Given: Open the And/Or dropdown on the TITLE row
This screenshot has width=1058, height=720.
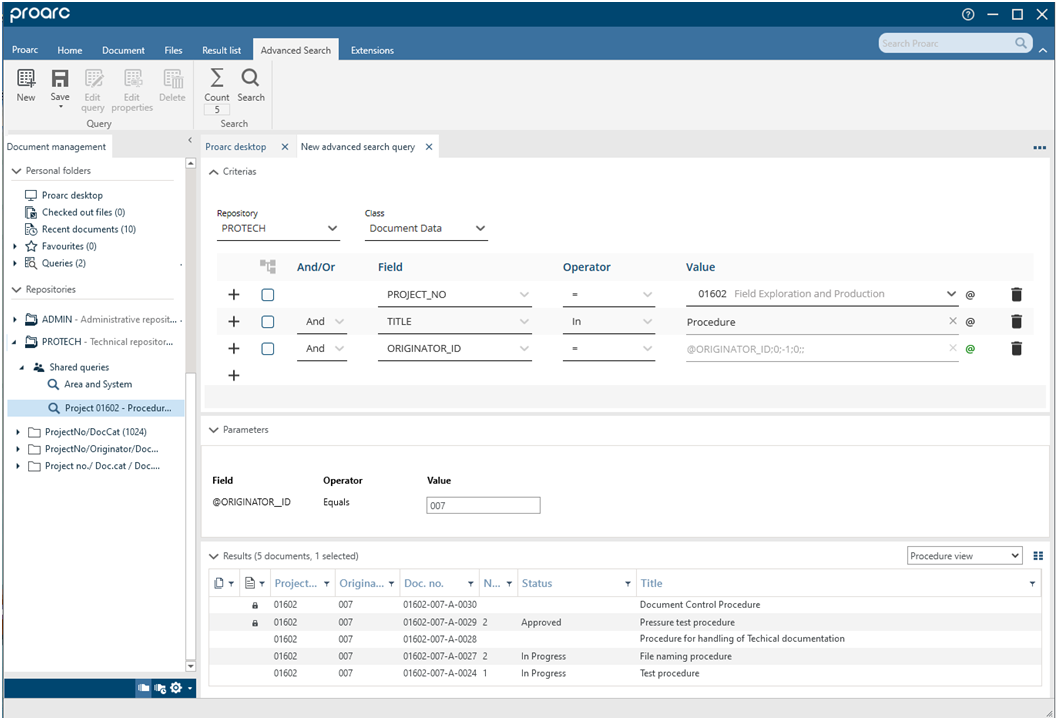Looking at the screenshot, I should coord(322,321).
